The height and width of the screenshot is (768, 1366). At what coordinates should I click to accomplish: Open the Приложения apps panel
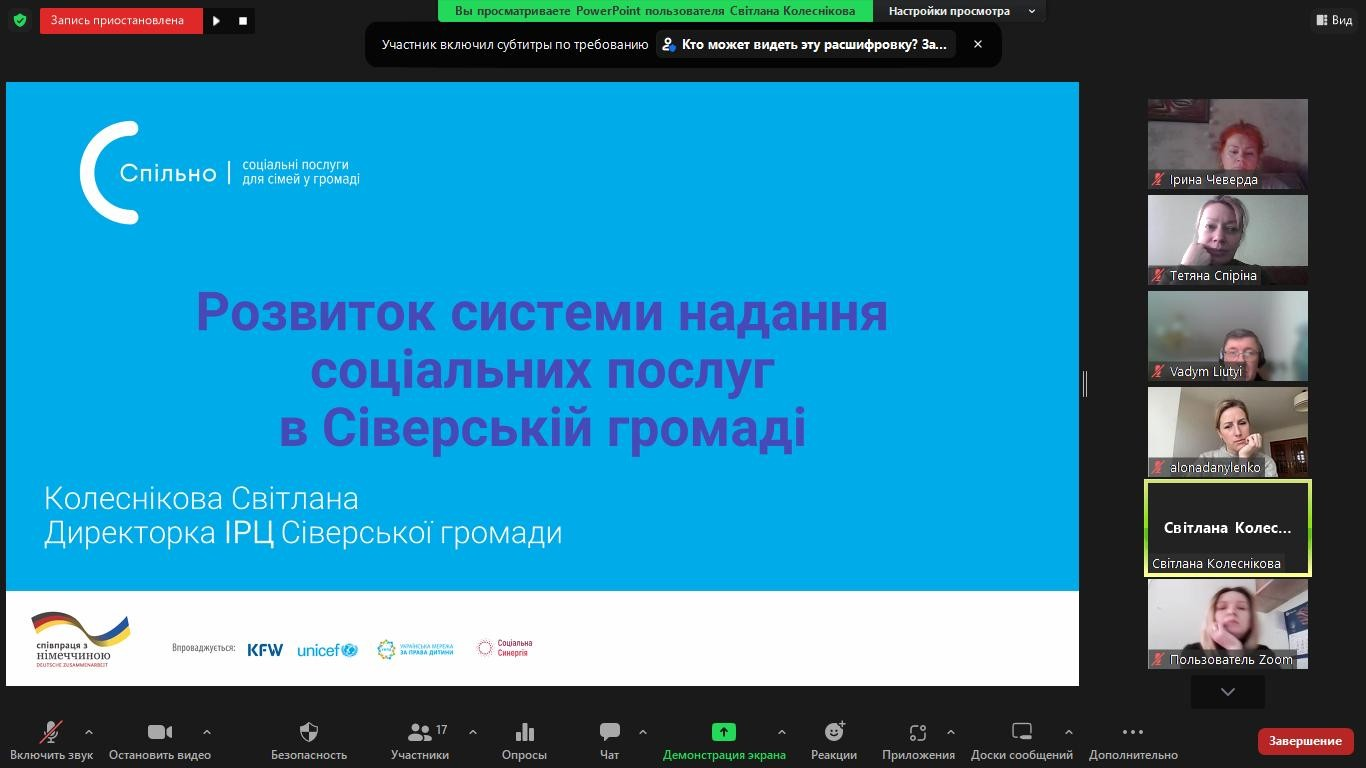click(917, 740)
